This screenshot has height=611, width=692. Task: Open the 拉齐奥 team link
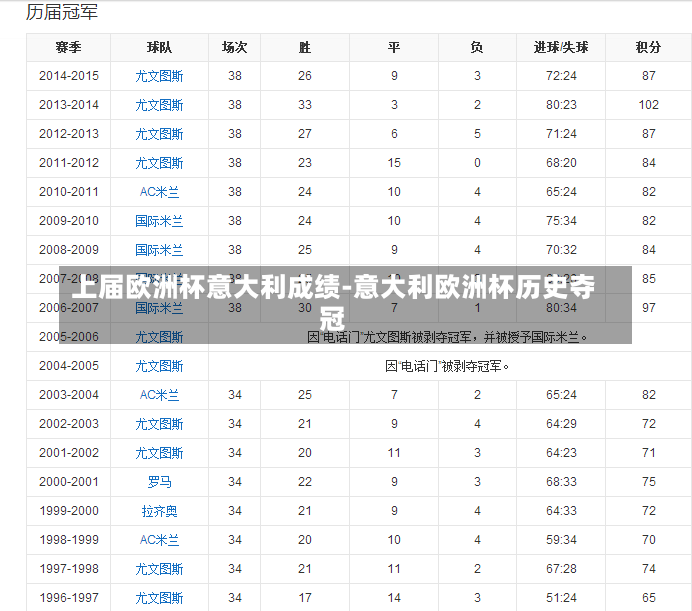[x=159, y=511]
